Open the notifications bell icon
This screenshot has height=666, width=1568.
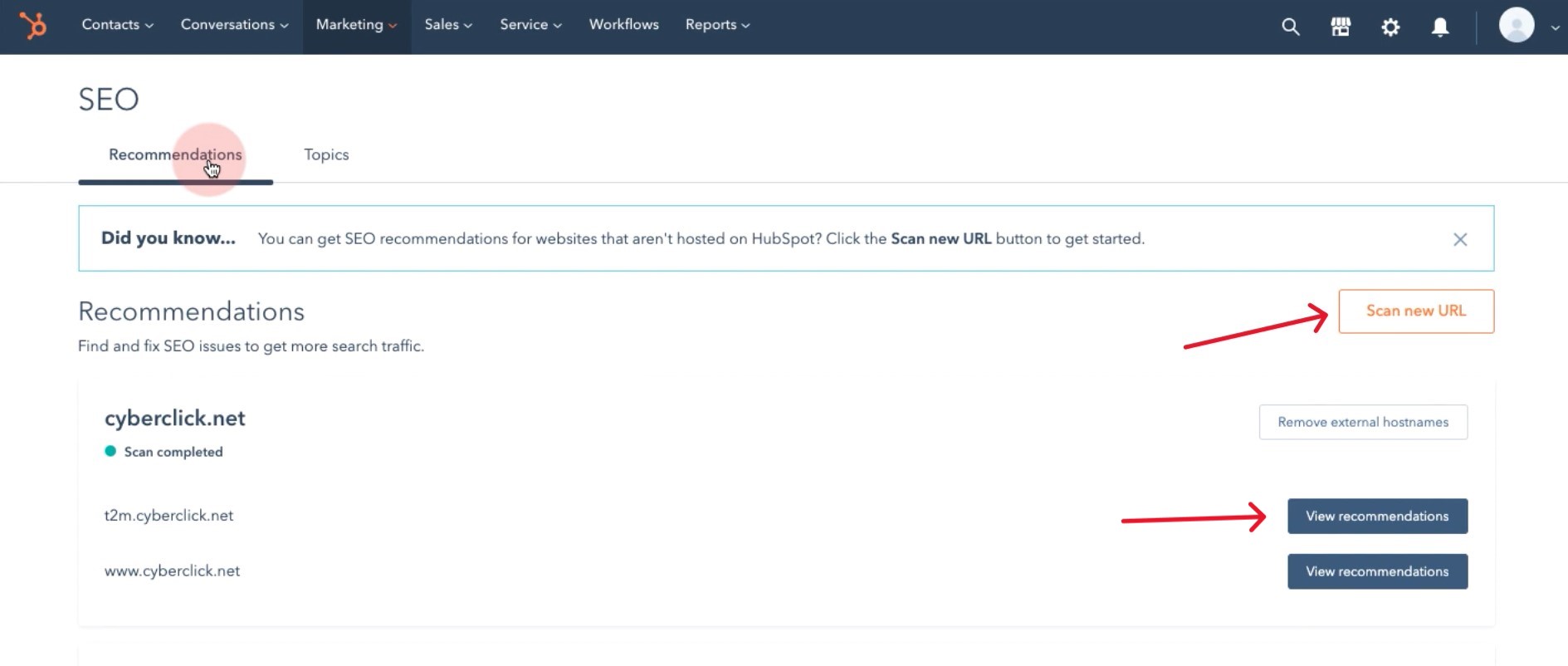[1440, 27]
